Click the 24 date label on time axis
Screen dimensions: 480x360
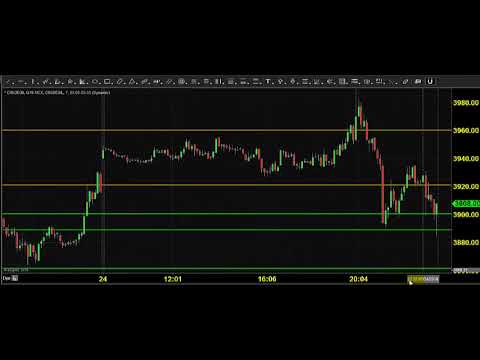[x=103, y=279]
